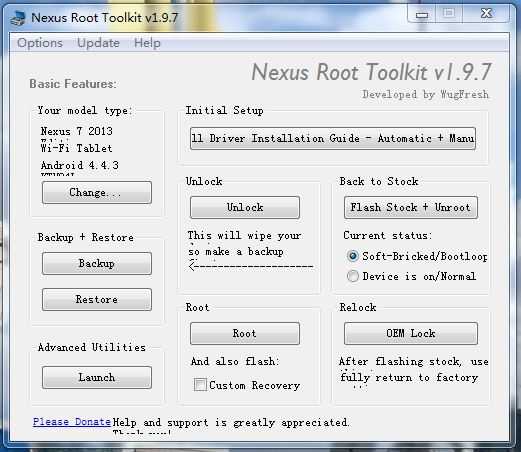Launch Advanced Utilities
This screenshot has height=452, width=521.
pos(97,377)
